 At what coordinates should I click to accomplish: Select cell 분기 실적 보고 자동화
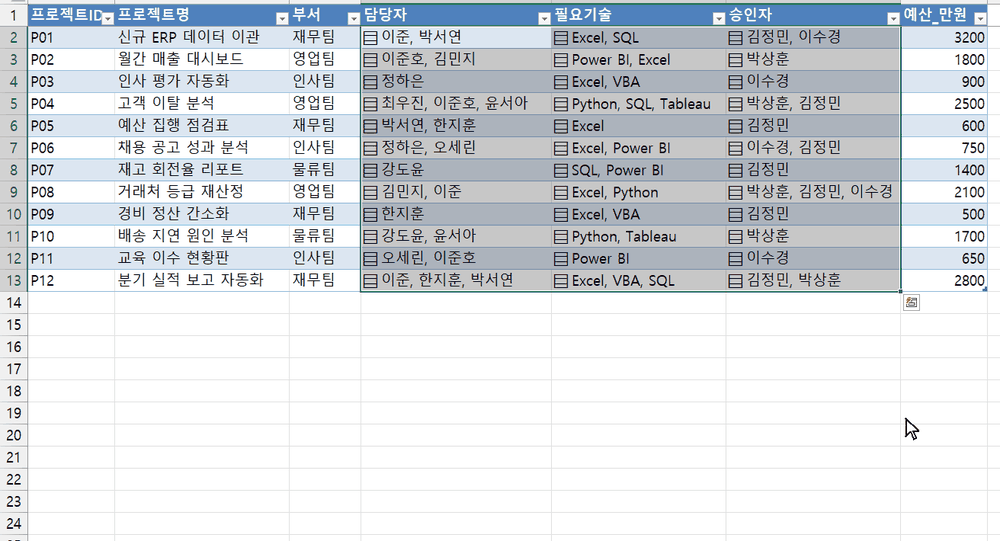click(x=202, y=281)
